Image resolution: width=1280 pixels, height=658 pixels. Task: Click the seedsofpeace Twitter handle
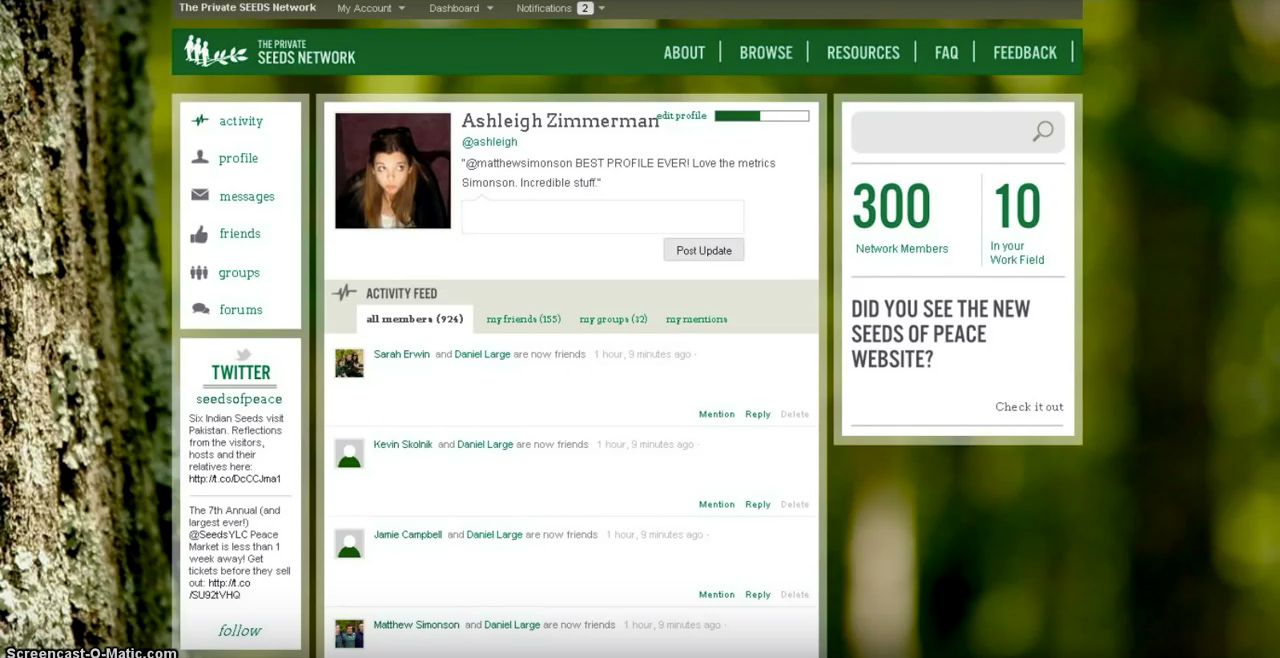239,399
